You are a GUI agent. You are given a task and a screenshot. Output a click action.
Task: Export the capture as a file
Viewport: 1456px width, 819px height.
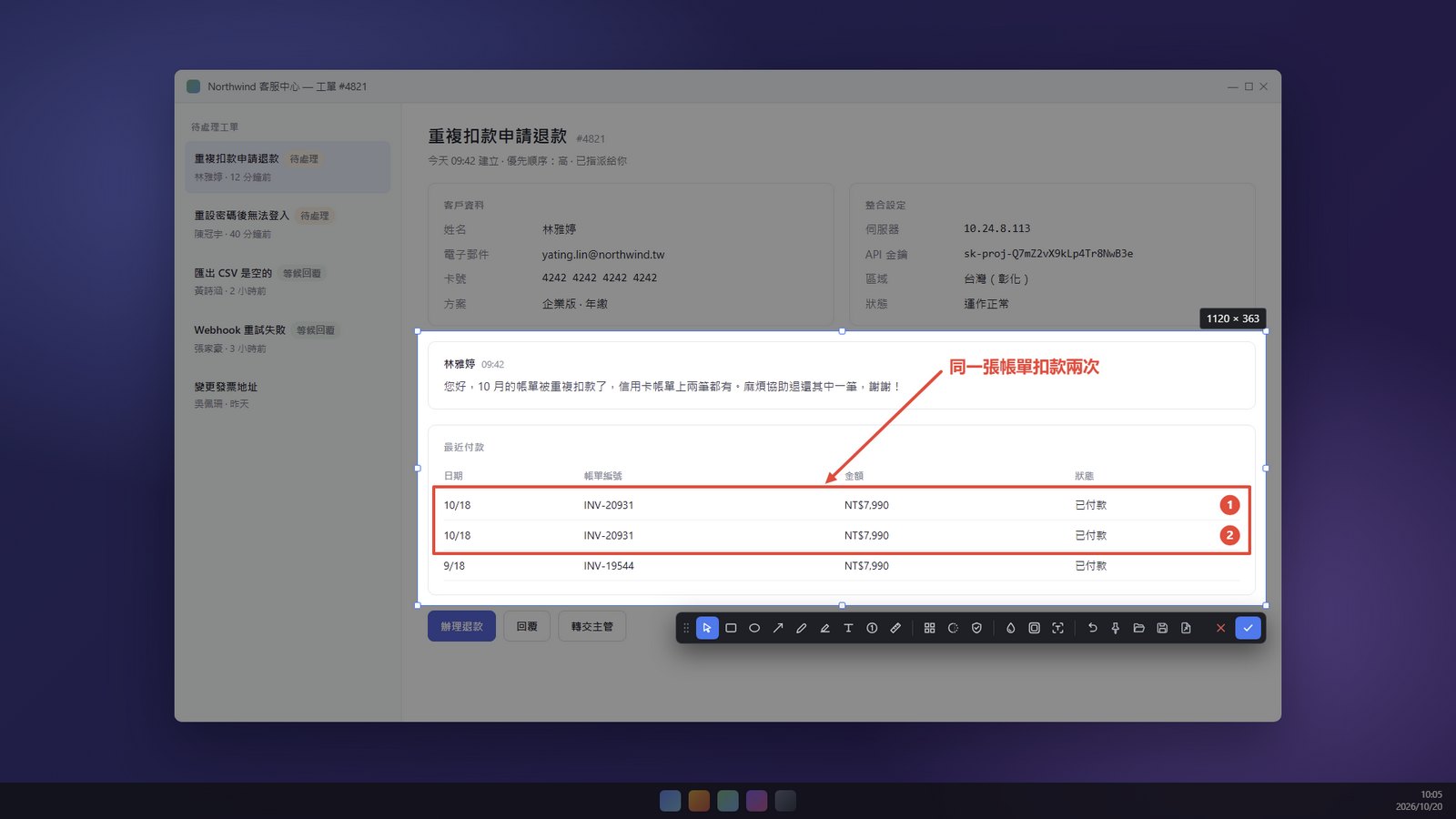click(1186, 628)
